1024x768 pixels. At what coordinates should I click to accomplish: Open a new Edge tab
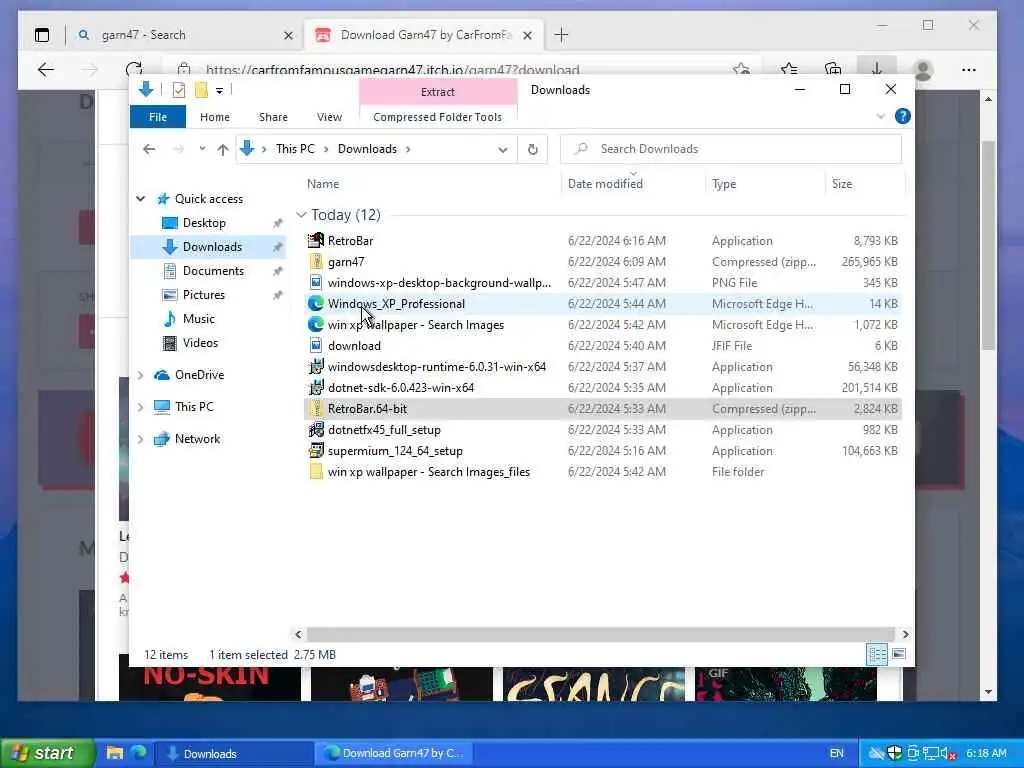click(x=561, y=35)
